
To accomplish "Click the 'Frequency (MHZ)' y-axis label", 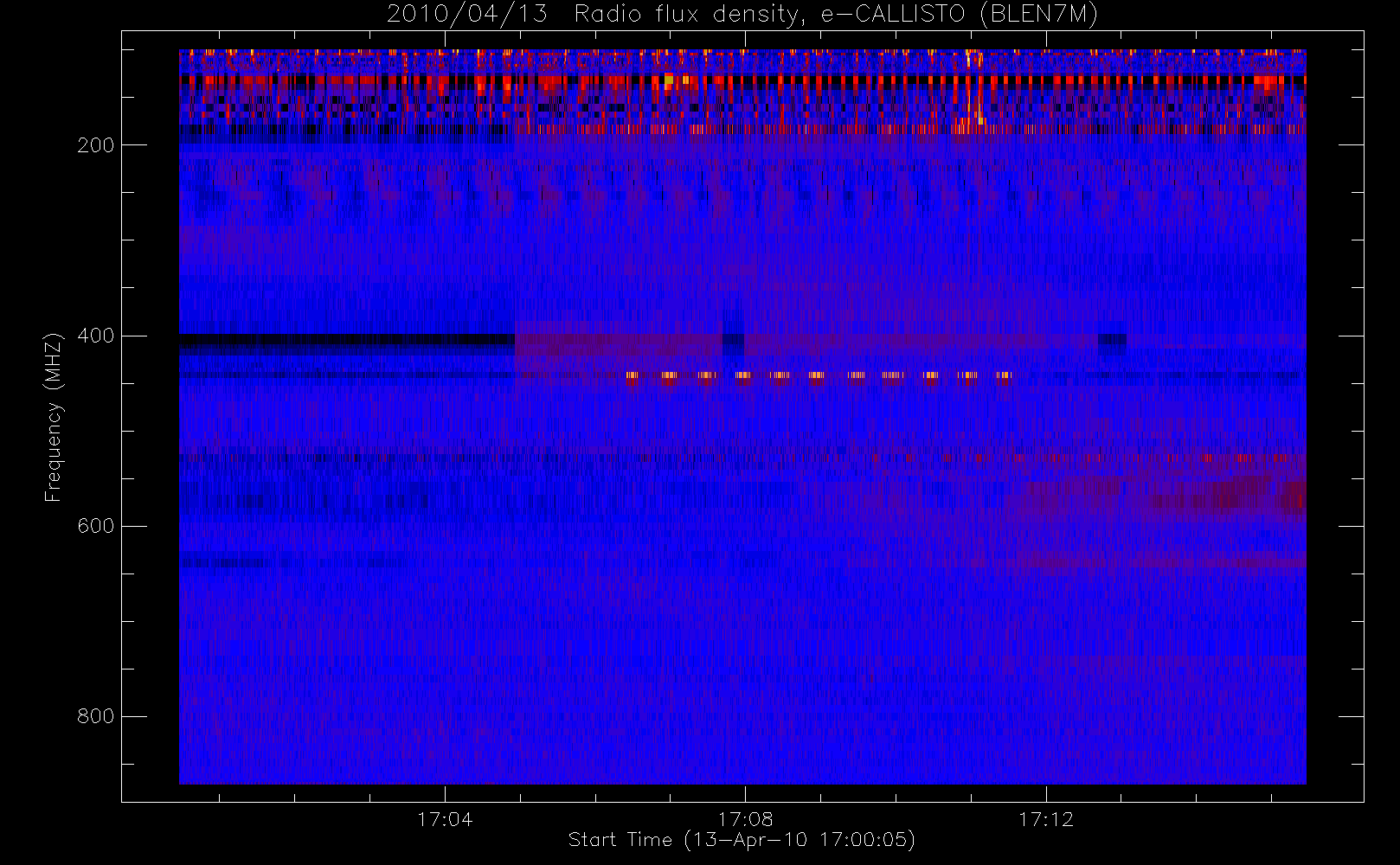I will pos(54,417).
